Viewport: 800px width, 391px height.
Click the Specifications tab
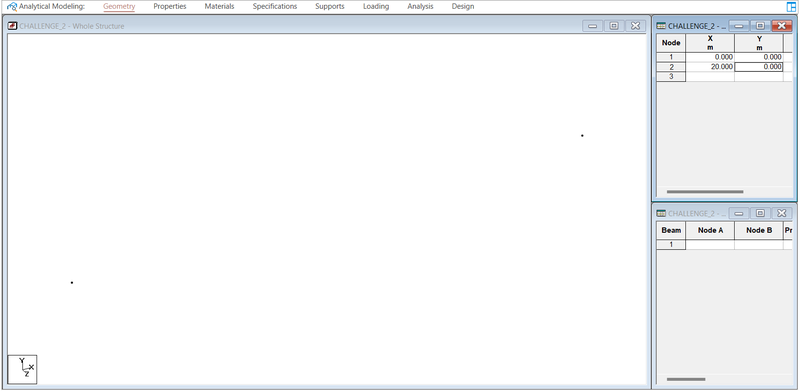pyautogui.click(x=275, y=7)
